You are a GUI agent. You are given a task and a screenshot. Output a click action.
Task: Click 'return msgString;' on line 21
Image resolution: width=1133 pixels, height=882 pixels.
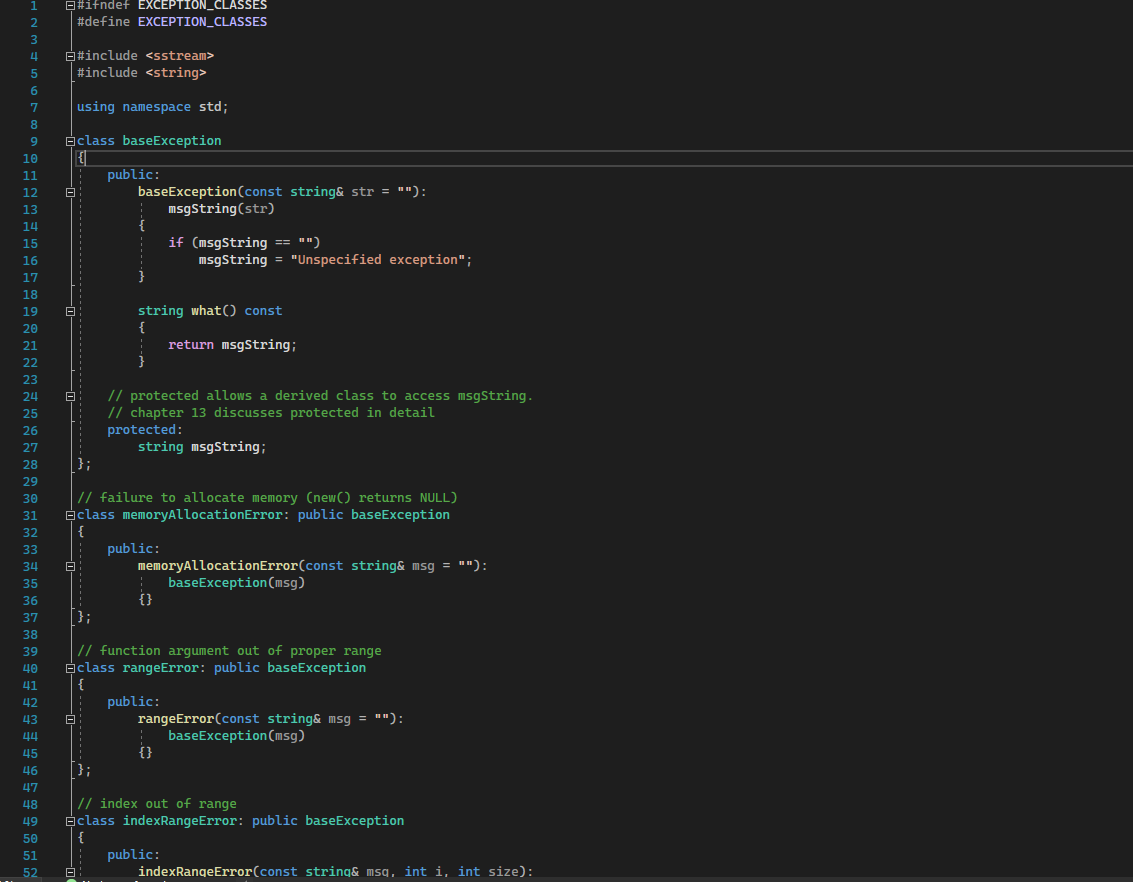click(x=233, y=345)
